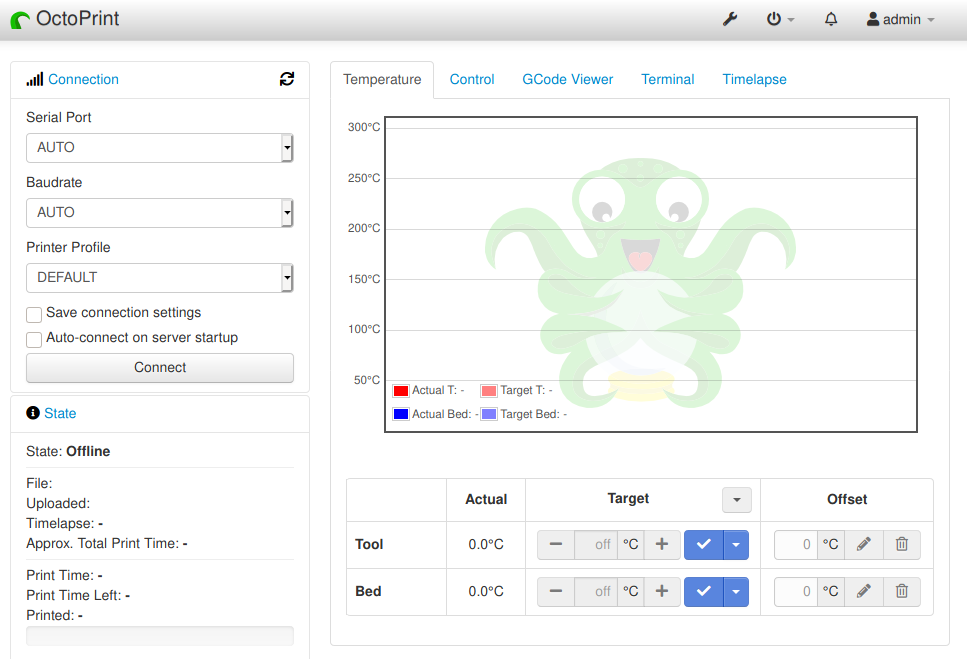Click the Offset column header
The image size is (967, 659).
pos(847,499)
